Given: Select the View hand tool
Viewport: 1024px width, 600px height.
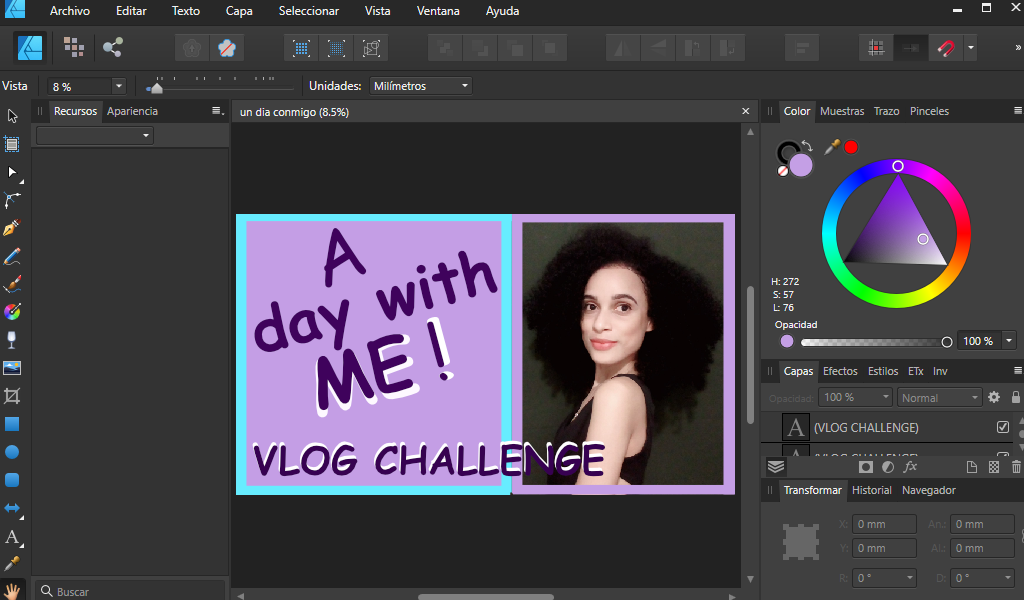Looking at the screenshot, I should [x=12, y=592].
